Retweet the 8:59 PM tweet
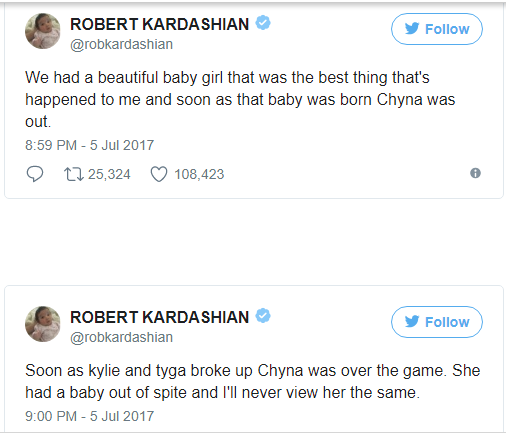This screenshot has width=506, height=433. point(74,174)
